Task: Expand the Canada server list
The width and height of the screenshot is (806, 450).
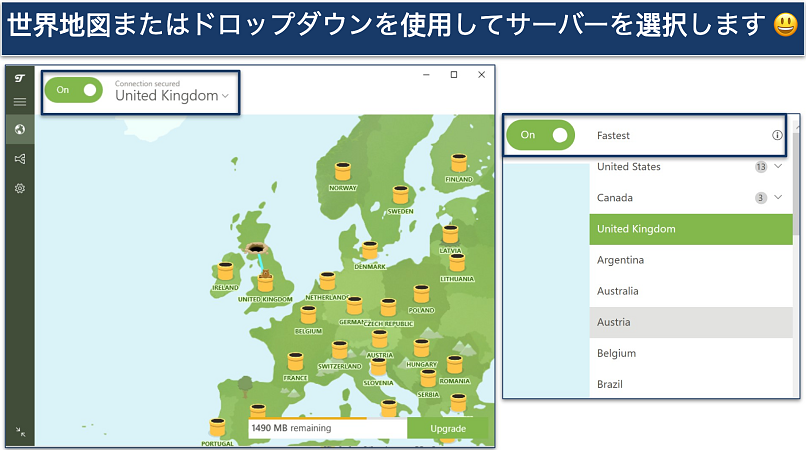Action: [776, 198]
